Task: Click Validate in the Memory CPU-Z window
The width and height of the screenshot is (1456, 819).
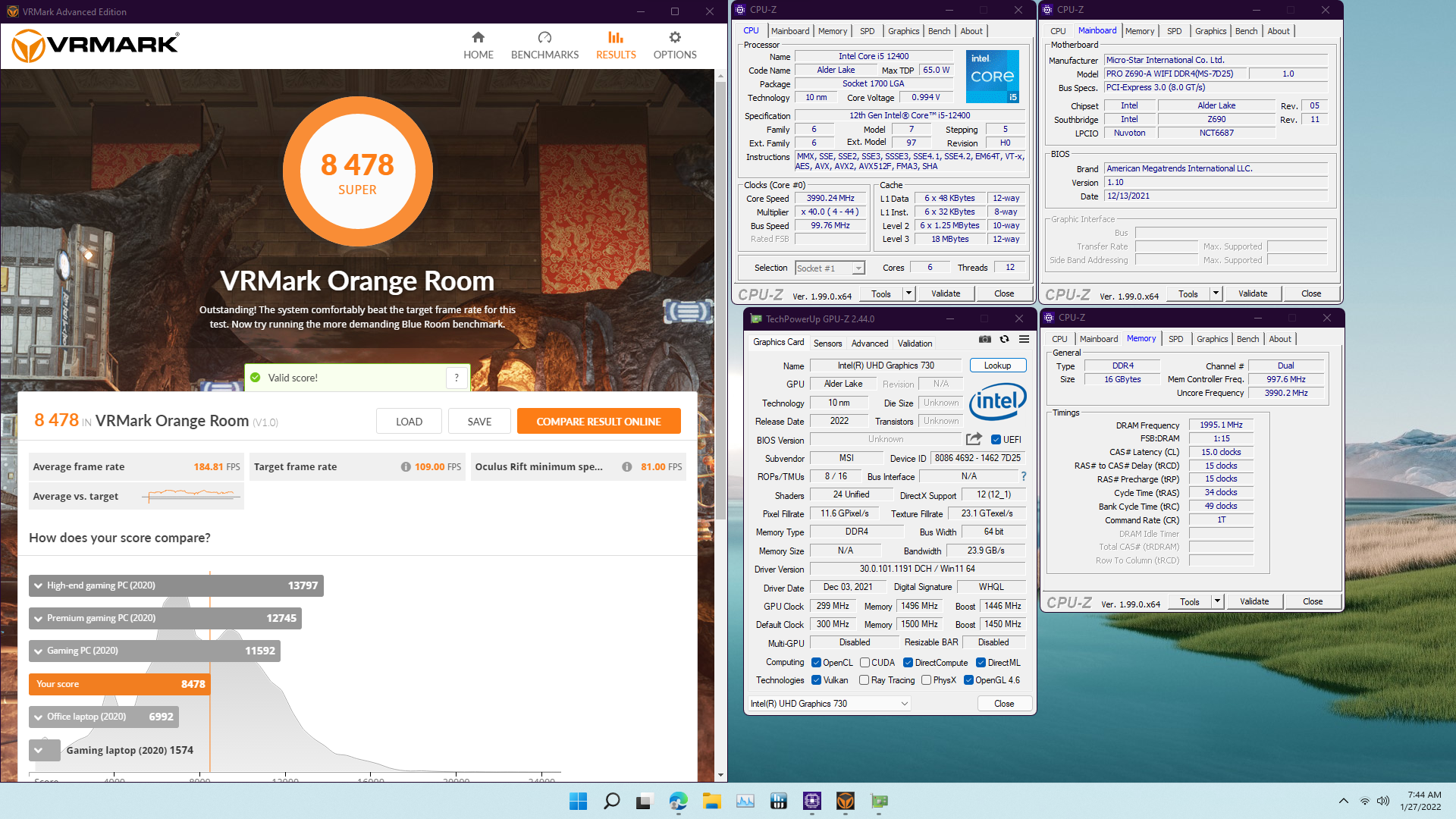Action: (1254, 601)
